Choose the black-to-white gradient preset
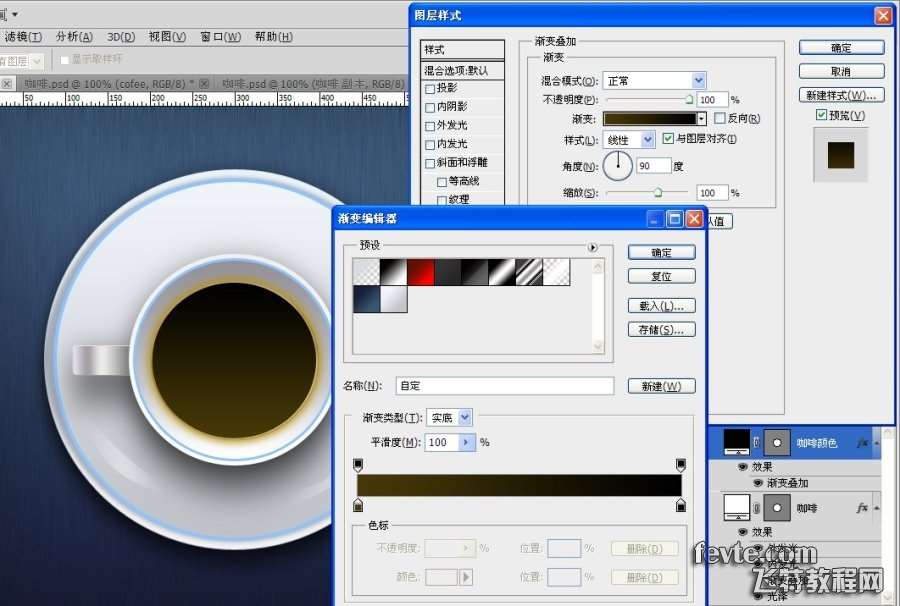This screenshot has height=606, width=900. click(394, 272)
